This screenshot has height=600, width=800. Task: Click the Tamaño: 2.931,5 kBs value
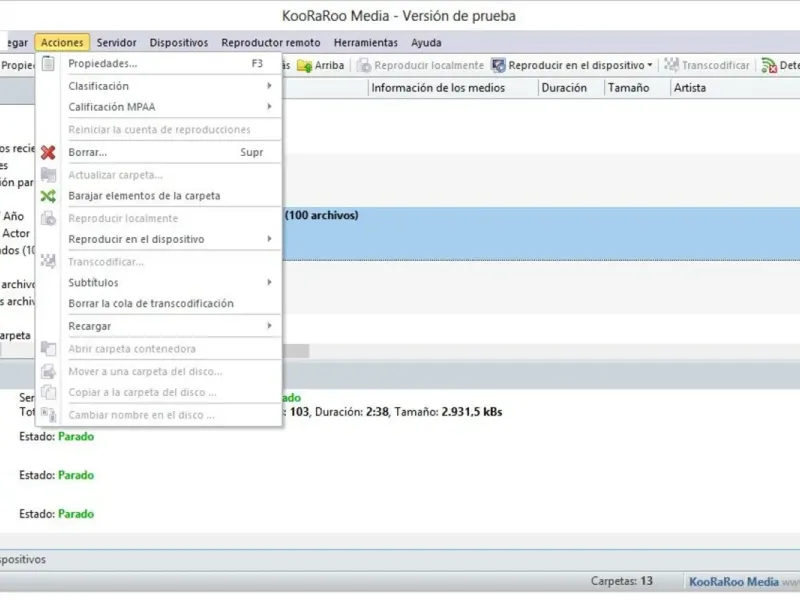(448, 412)
